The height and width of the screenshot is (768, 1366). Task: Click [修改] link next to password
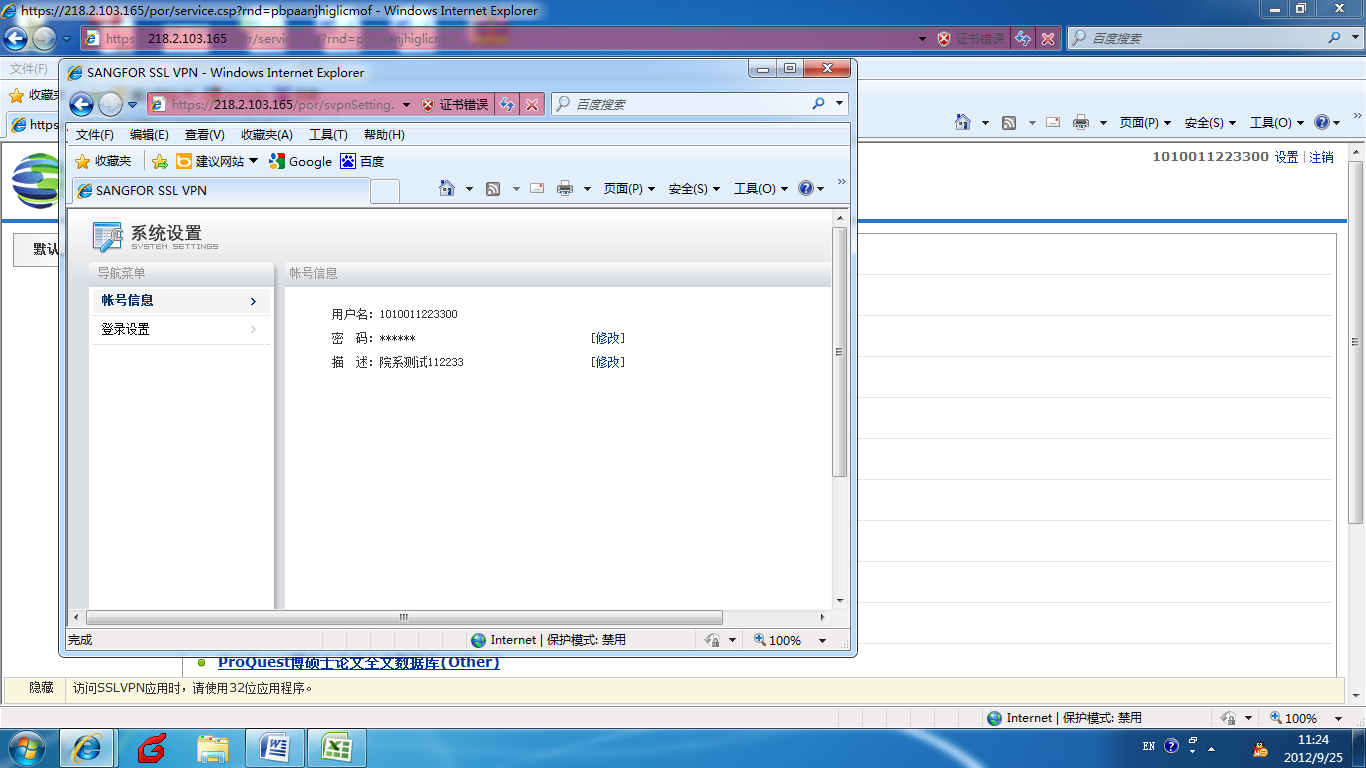pos(608,338)
